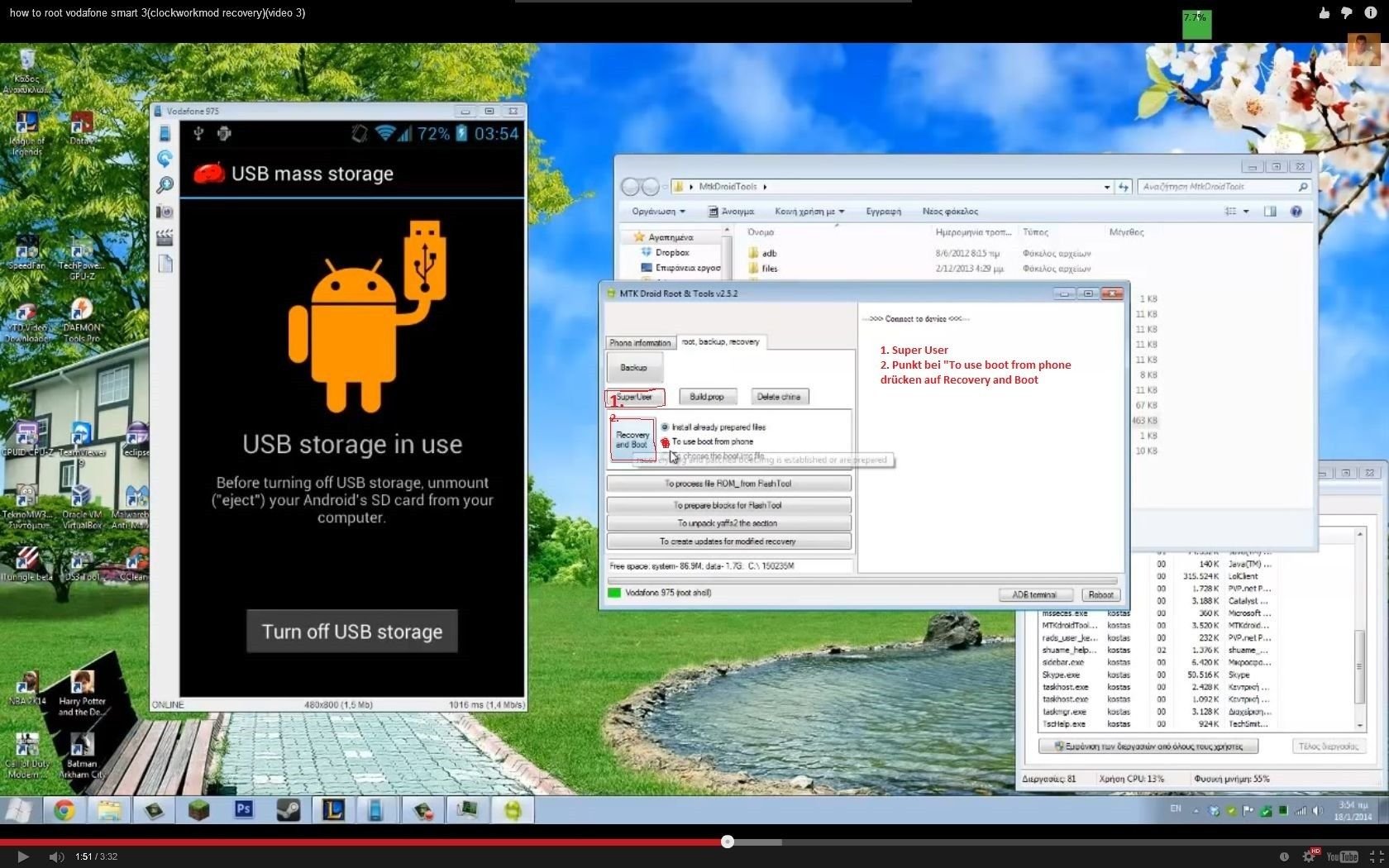This screenshot has height=868, width=1389.
Task: Click Task Manager scrollbar down arrow
Action: pos(1360,724)
